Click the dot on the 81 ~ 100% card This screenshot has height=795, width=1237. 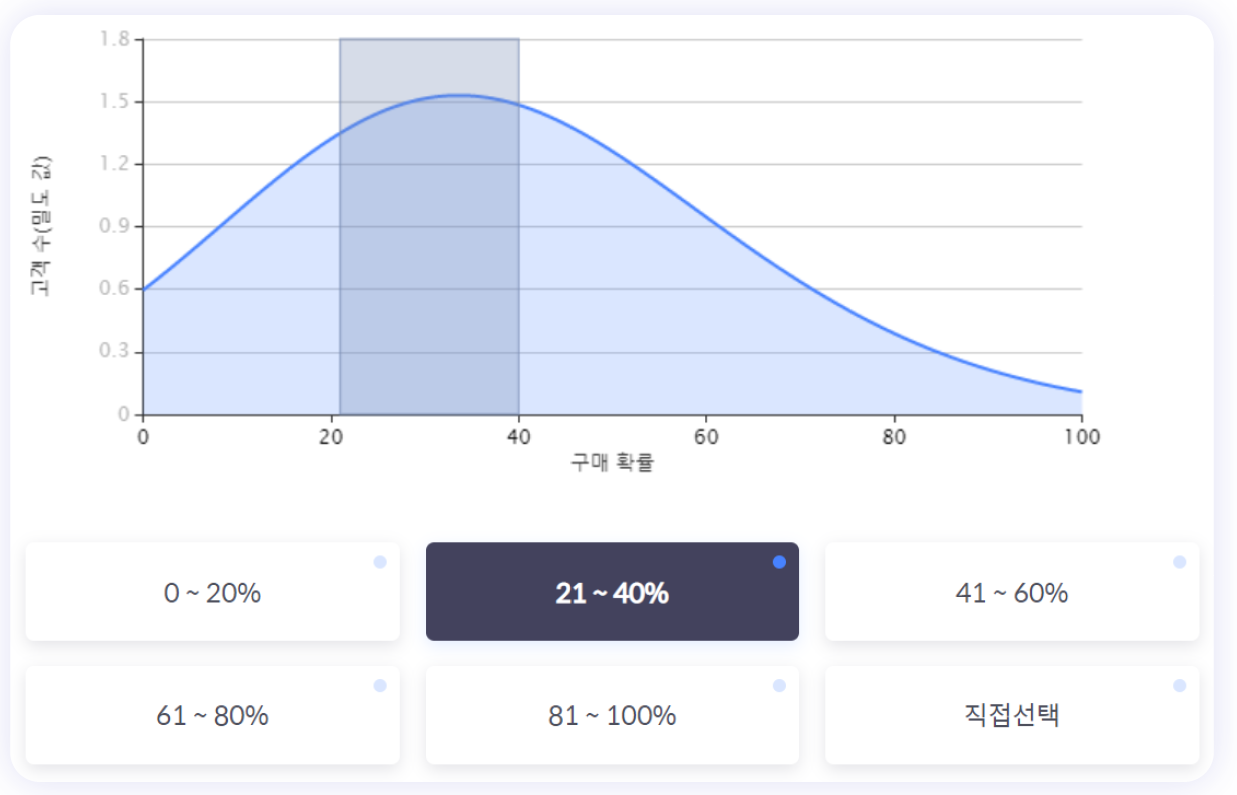[780, 685]
